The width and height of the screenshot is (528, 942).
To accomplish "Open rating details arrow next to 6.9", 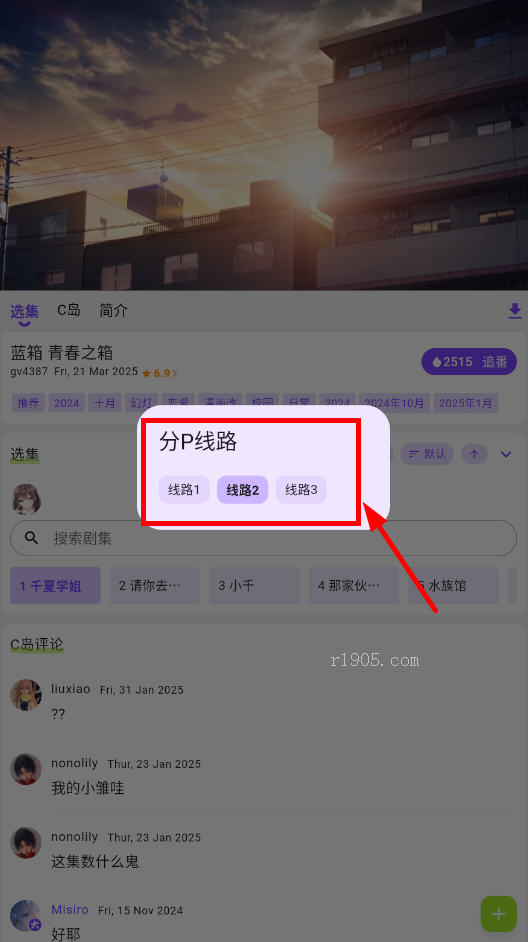I will (x=175, y=373).
